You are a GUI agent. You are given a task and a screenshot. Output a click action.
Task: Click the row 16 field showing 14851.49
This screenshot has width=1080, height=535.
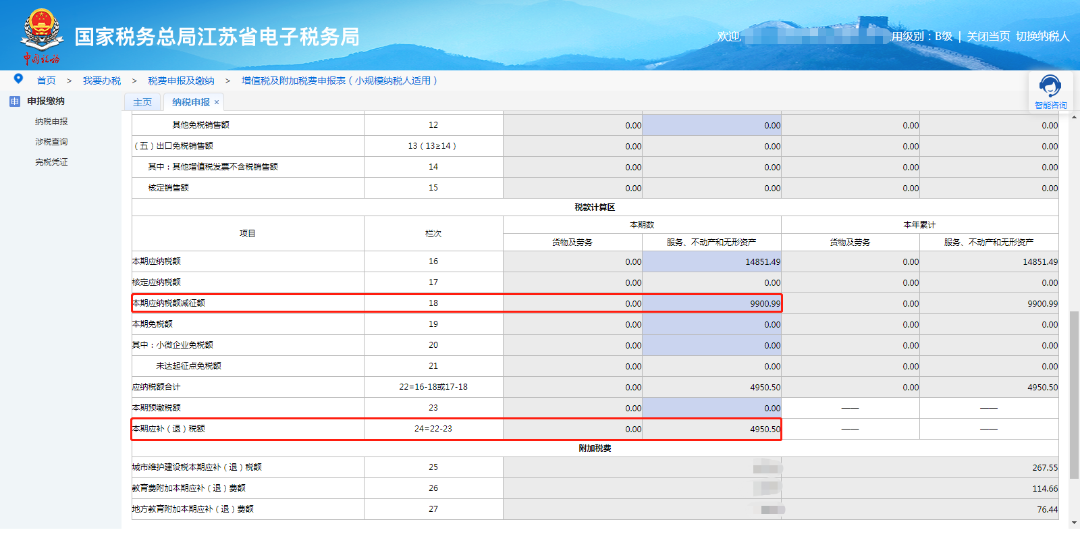[711, 261]
